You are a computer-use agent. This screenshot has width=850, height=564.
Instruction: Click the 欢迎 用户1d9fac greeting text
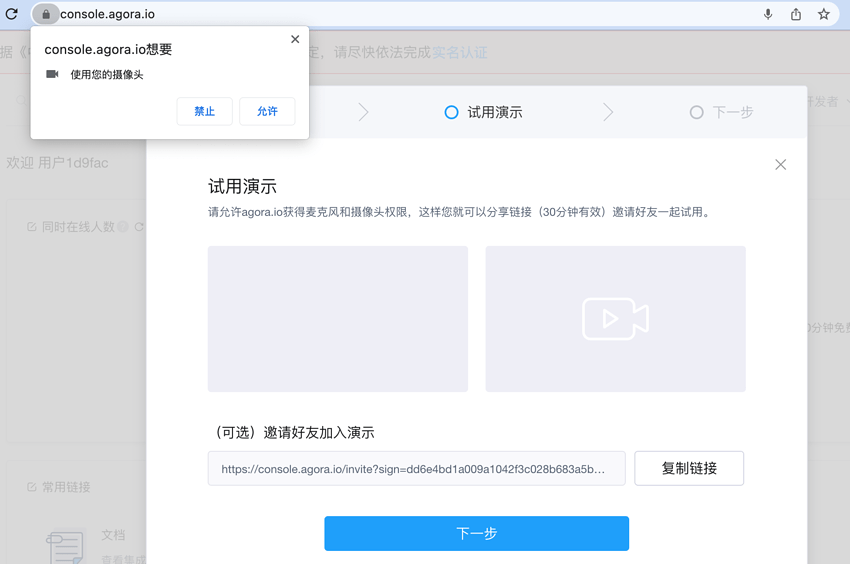[x=57, y=163]
